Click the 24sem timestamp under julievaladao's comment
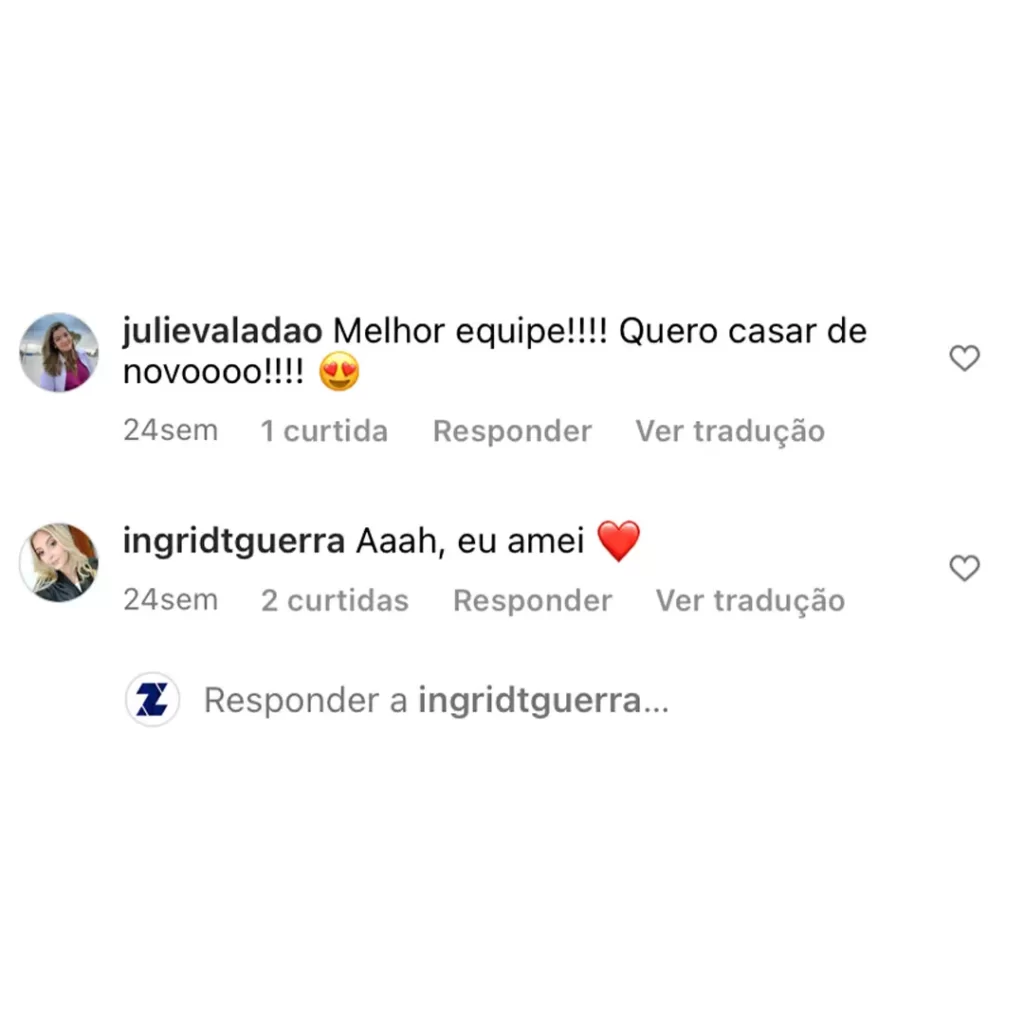 pyautogui.click(x=170, y=430)
